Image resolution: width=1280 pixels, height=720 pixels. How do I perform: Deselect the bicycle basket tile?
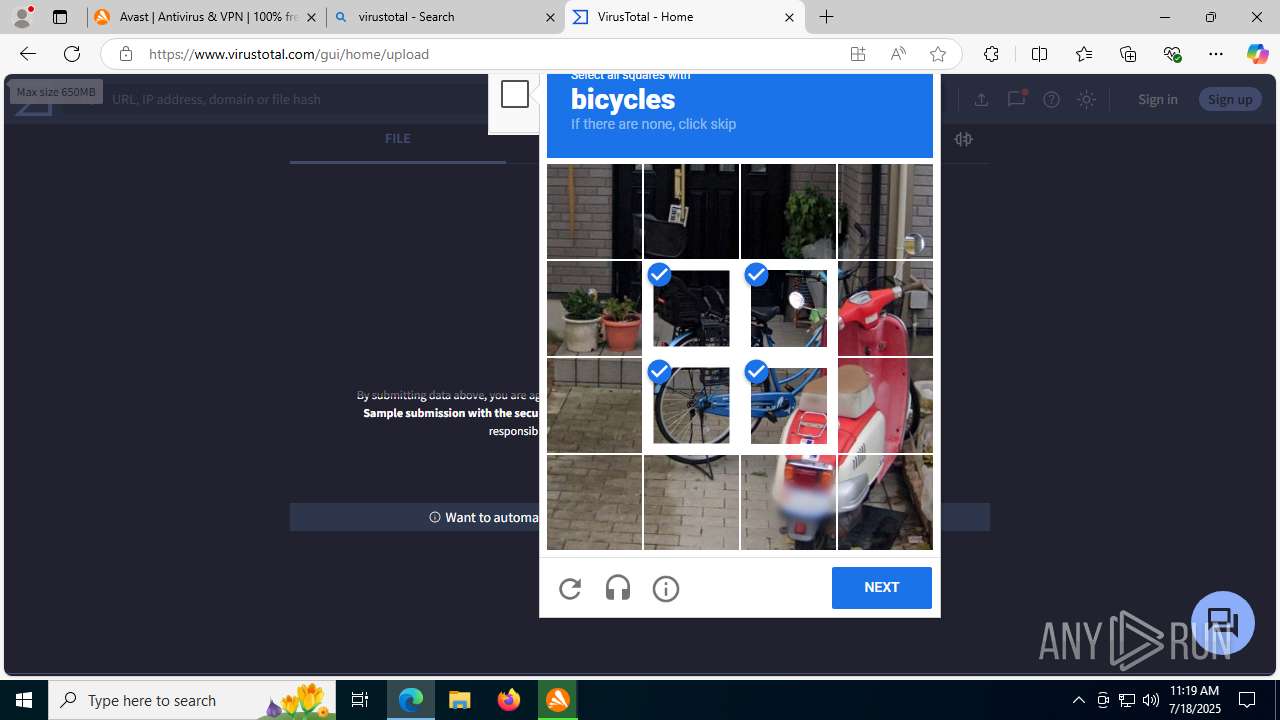pyautogui.click(x=691, y=308)
